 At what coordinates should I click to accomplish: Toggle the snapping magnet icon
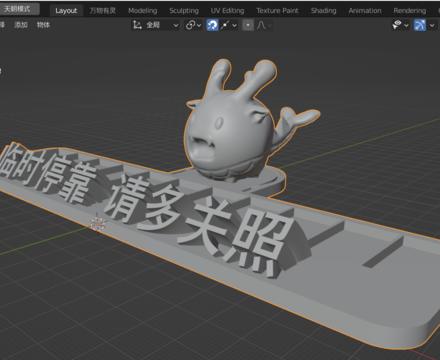click(x=212, y=25)
